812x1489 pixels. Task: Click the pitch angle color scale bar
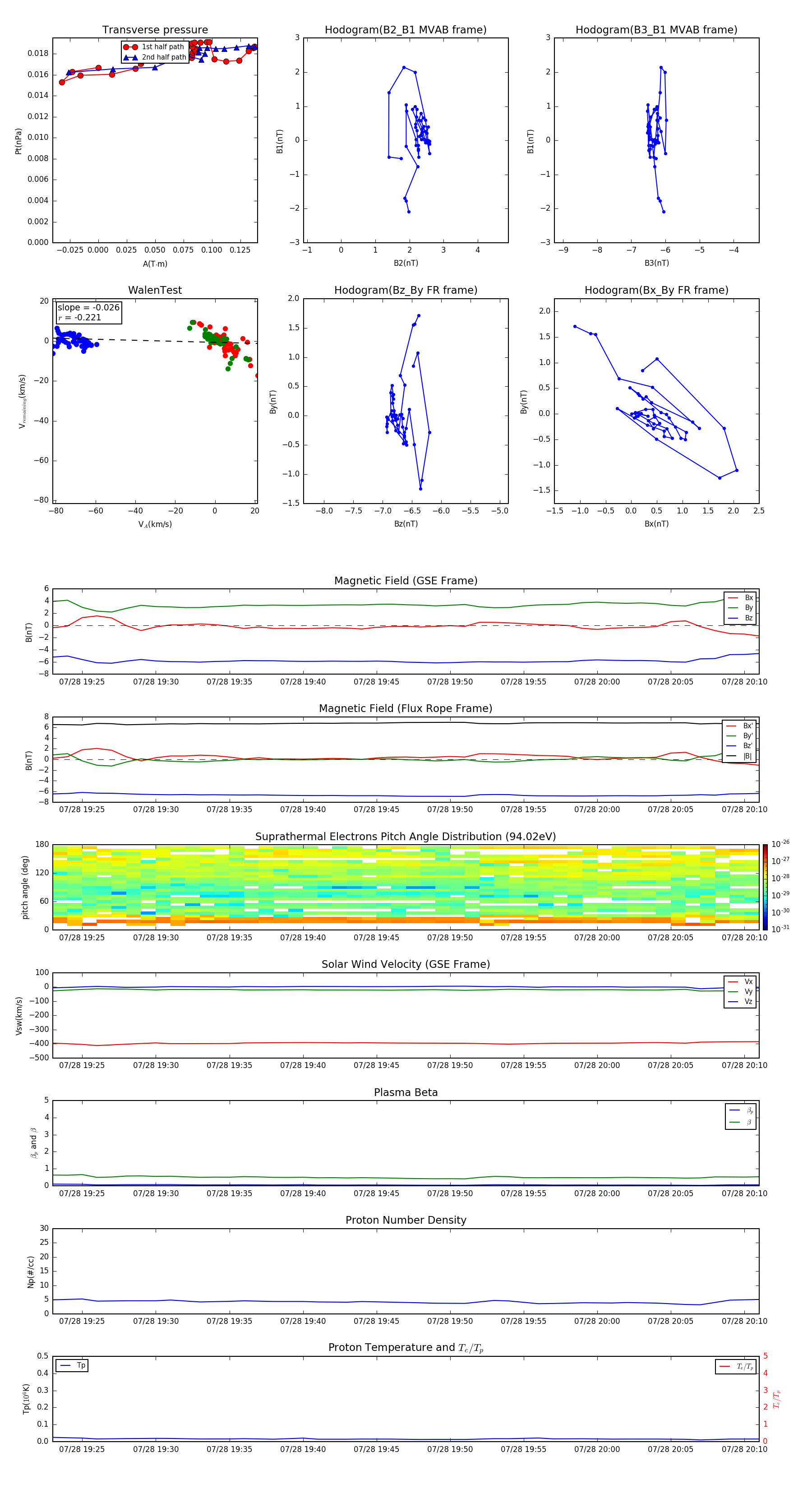point(765,887)
